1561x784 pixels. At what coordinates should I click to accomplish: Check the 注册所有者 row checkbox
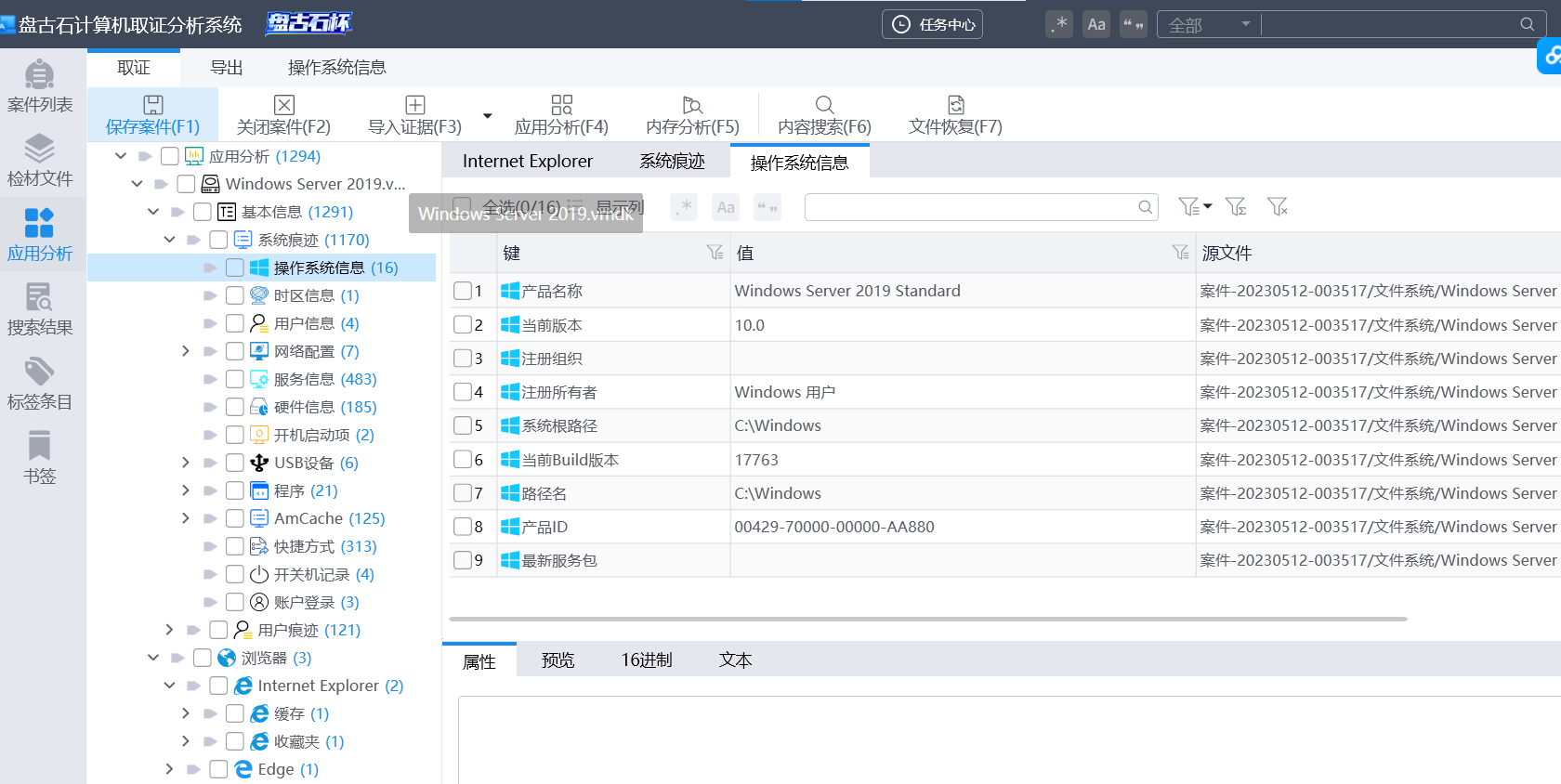point(462,392)
